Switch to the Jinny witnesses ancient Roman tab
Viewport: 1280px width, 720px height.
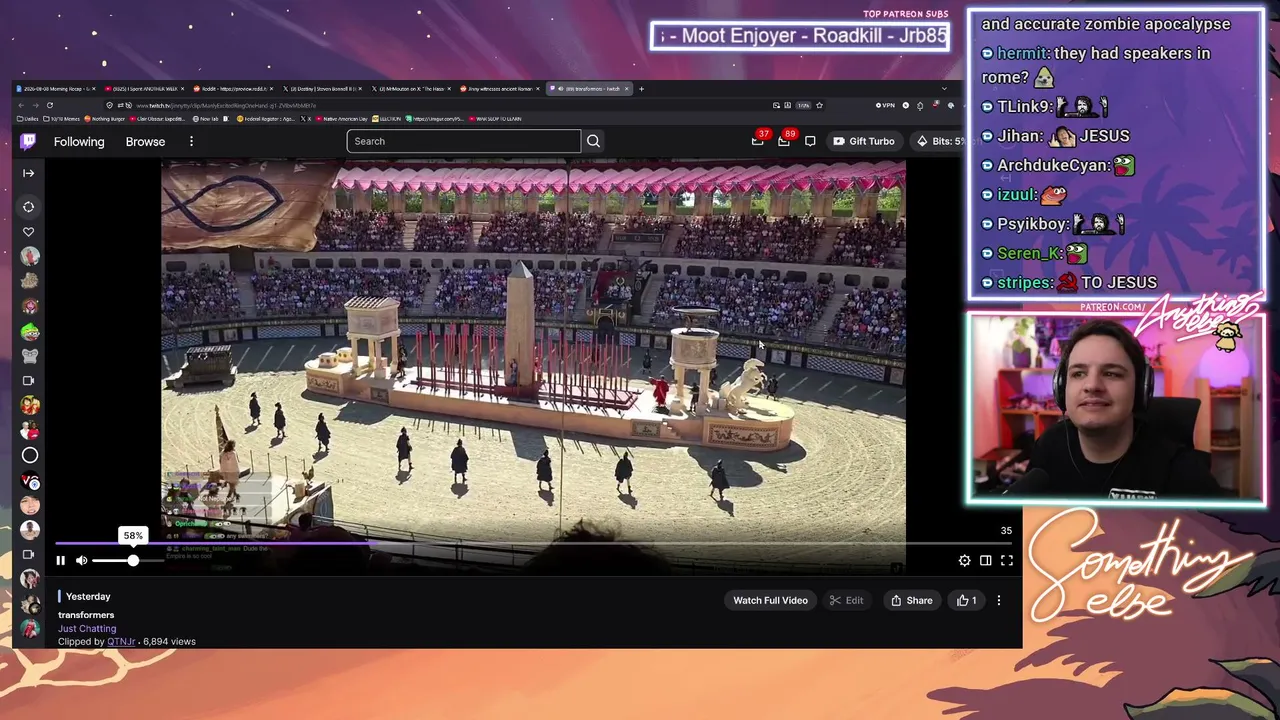[500, 89]
